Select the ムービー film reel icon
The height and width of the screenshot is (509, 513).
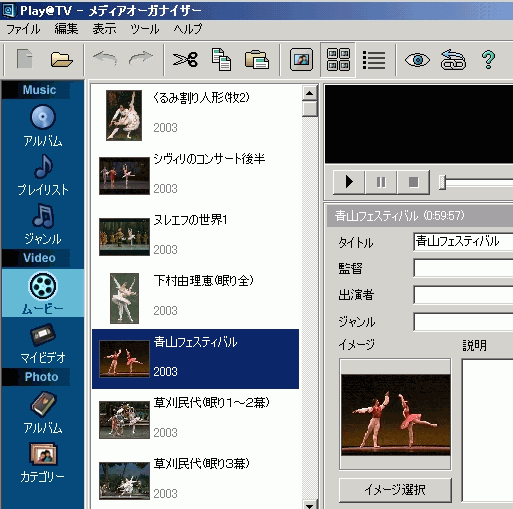coord(43,286)
